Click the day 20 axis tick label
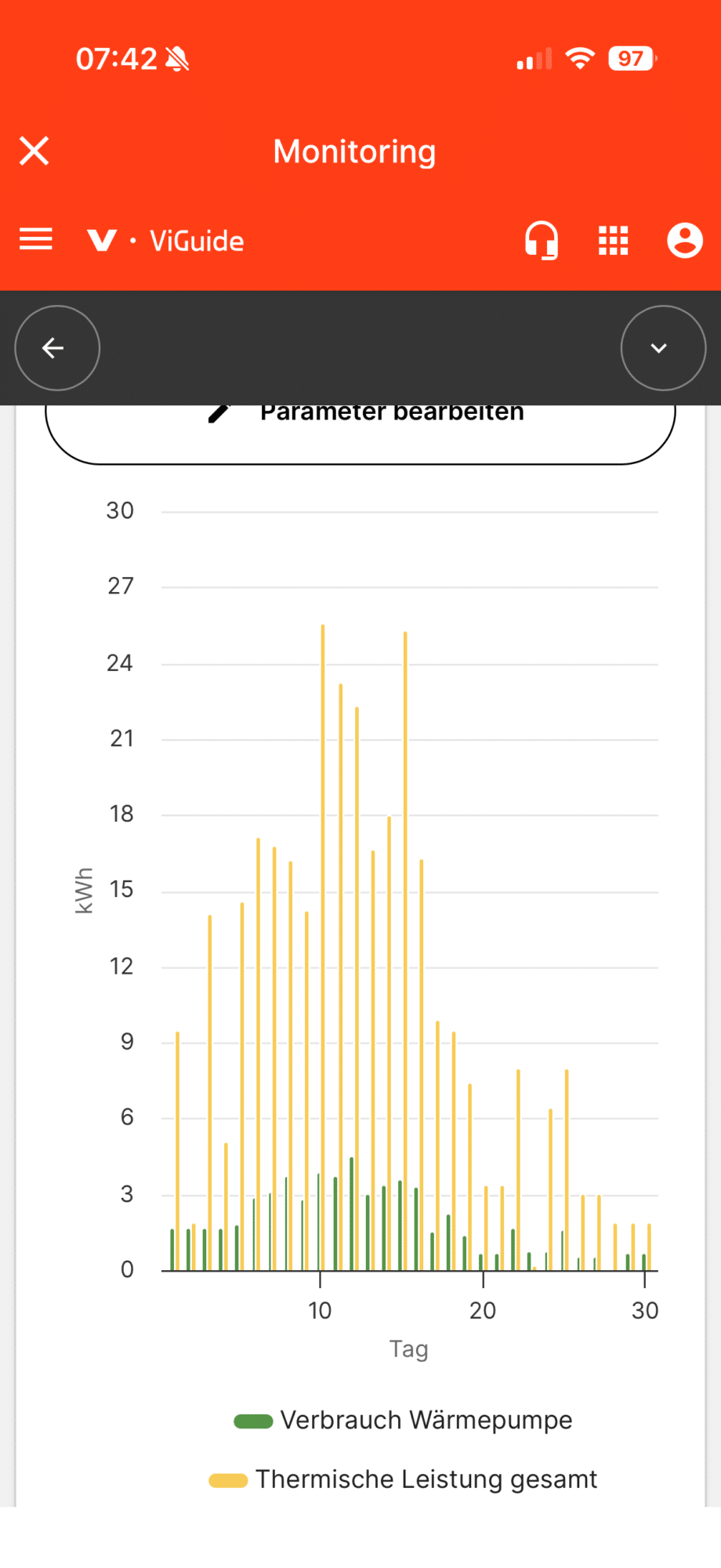Viewport: 721px width, 1568px height. tap(483, 1310)
